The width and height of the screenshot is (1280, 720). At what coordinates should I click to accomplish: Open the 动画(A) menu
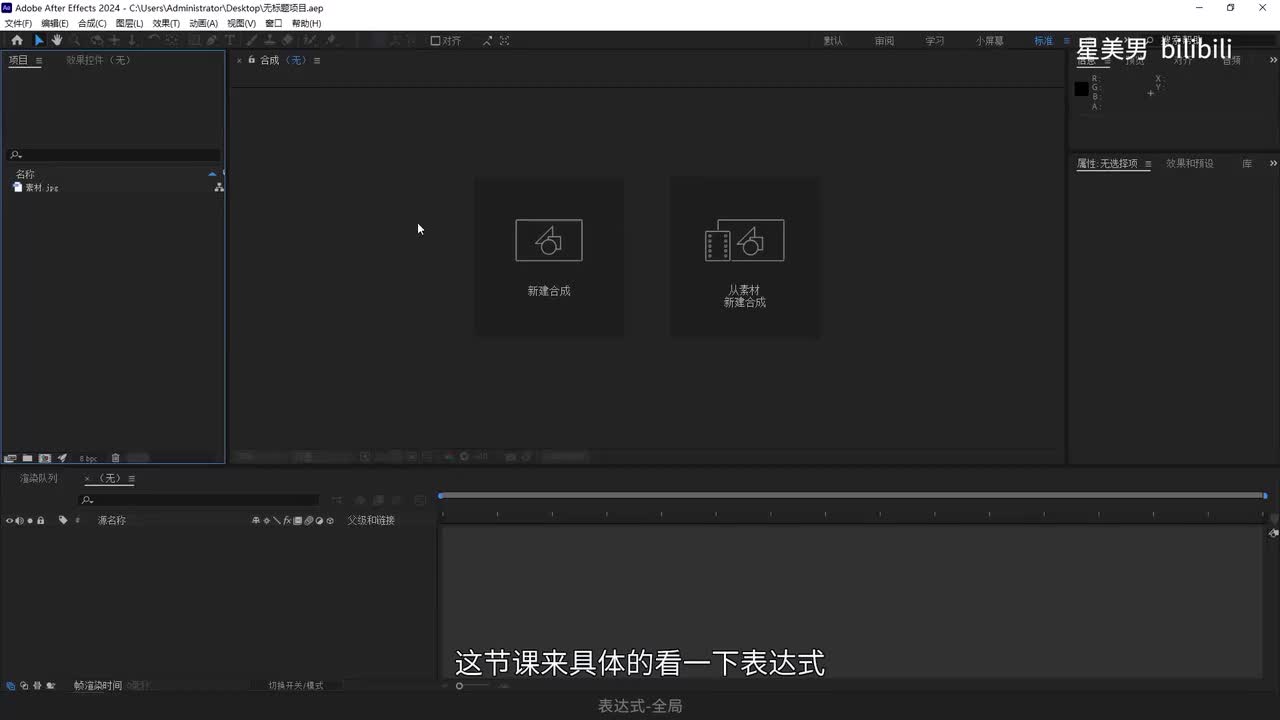pyautogui.click(x=203, y=23)
